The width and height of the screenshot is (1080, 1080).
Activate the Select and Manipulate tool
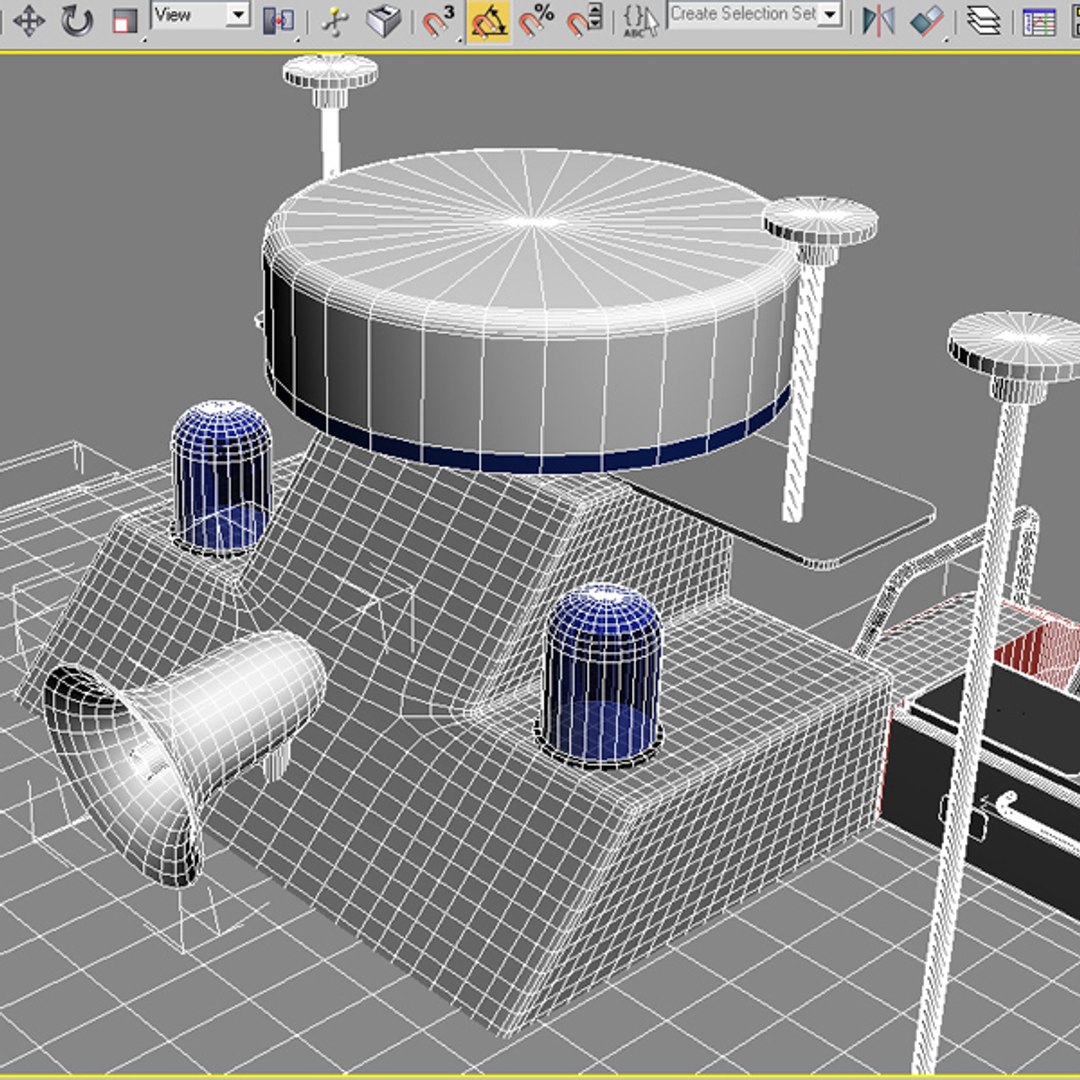[335, 21]
